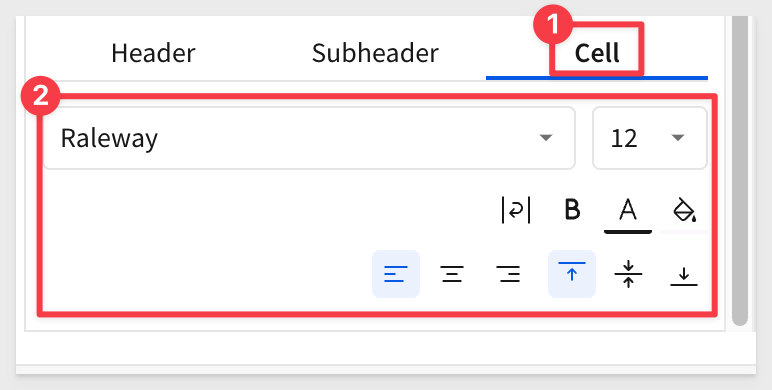772x390 pixels.
Task: Click the vertical scrollbar thumb
Action: pos(740,170)
